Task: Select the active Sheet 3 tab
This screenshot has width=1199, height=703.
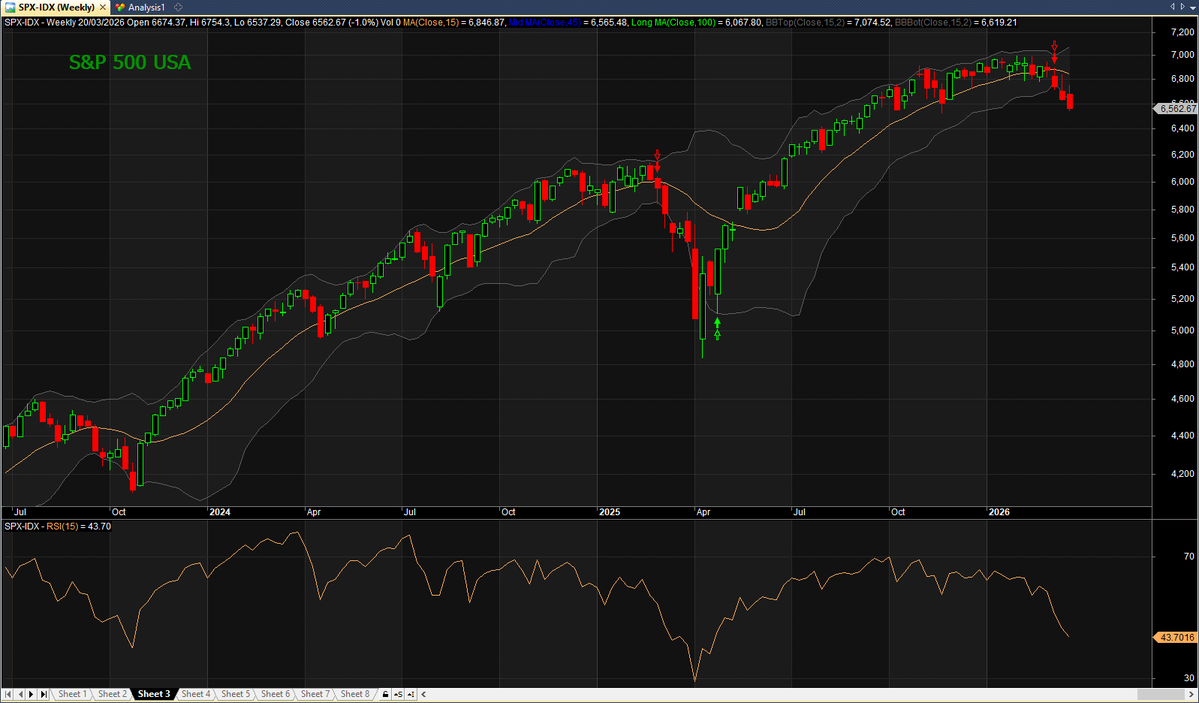Action: pos(154,694)
